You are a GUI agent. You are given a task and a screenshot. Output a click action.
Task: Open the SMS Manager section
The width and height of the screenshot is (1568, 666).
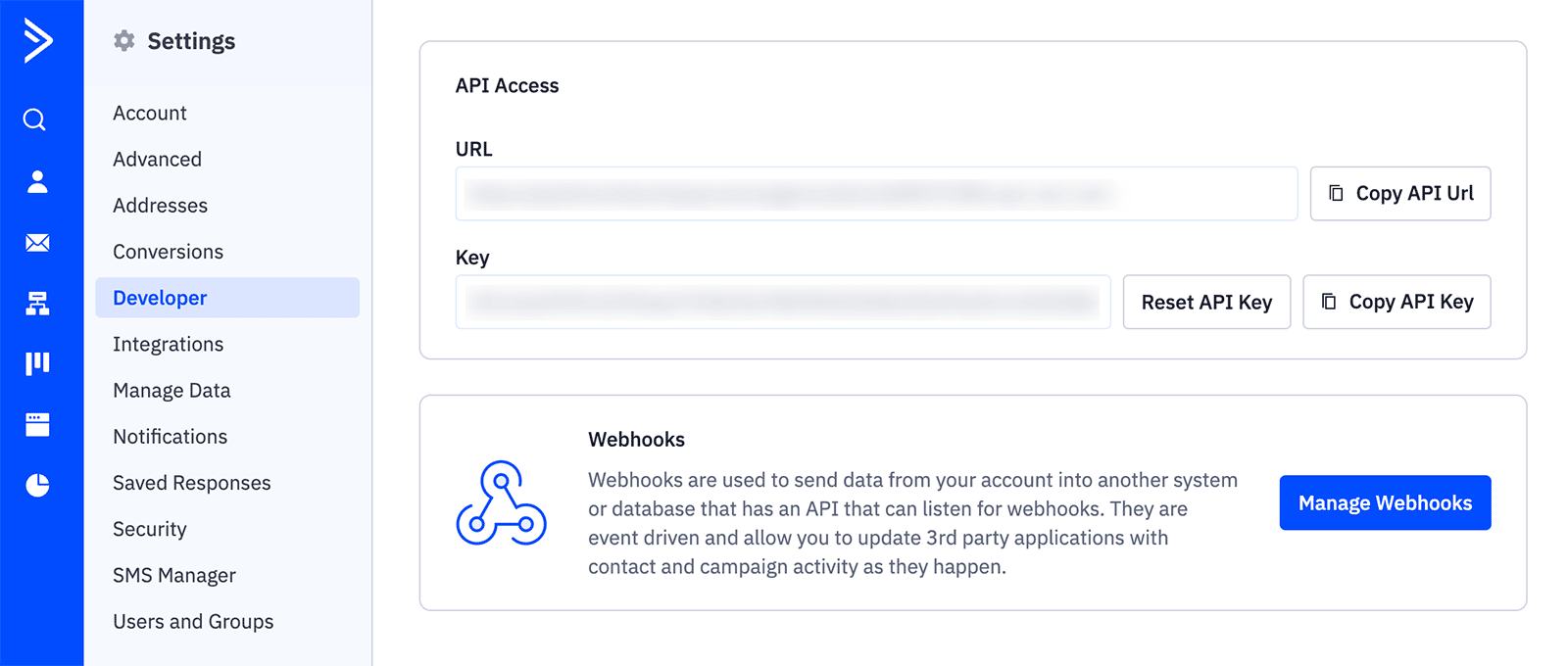coord(173,575)
